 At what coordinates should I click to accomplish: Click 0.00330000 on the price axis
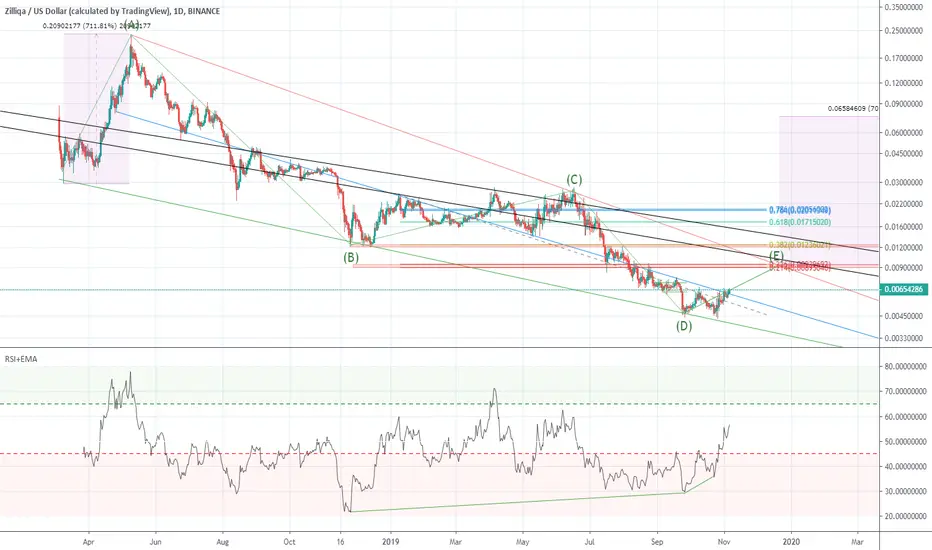coord(903,338)
